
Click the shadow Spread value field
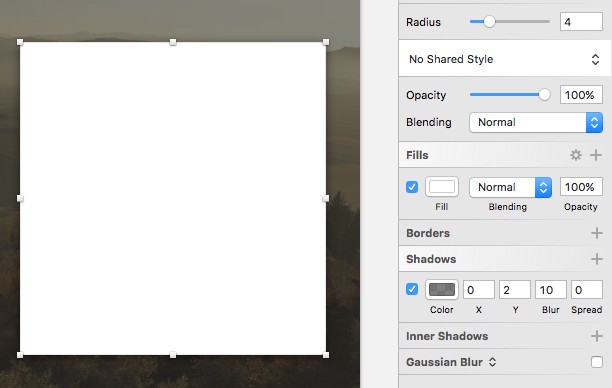pyautogui.click(x=586, y=290)
